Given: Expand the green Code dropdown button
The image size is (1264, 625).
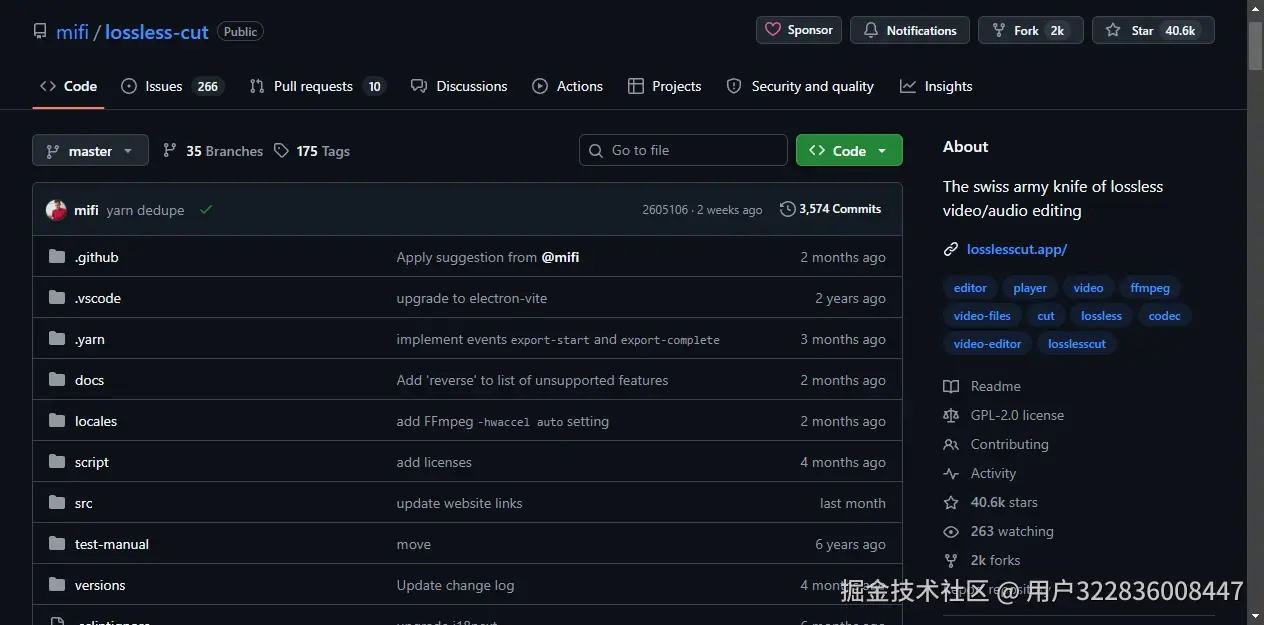Looking at the screenshot, I should 849,150.
